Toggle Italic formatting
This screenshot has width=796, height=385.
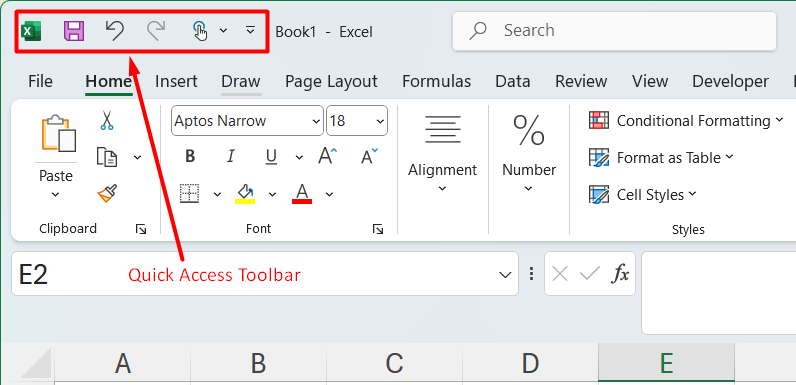[x=231, y=156]
